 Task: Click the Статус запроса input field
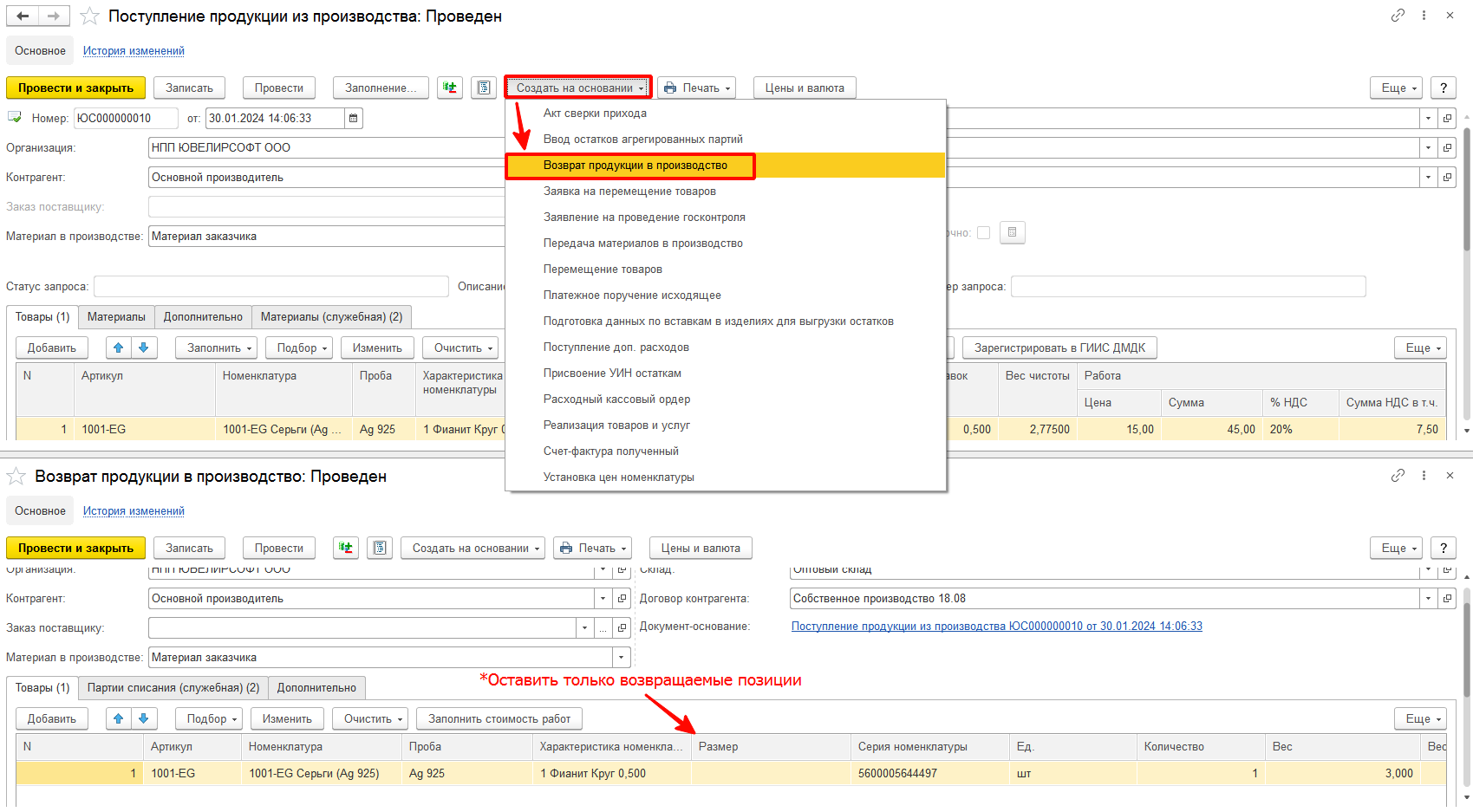point(271,287)
